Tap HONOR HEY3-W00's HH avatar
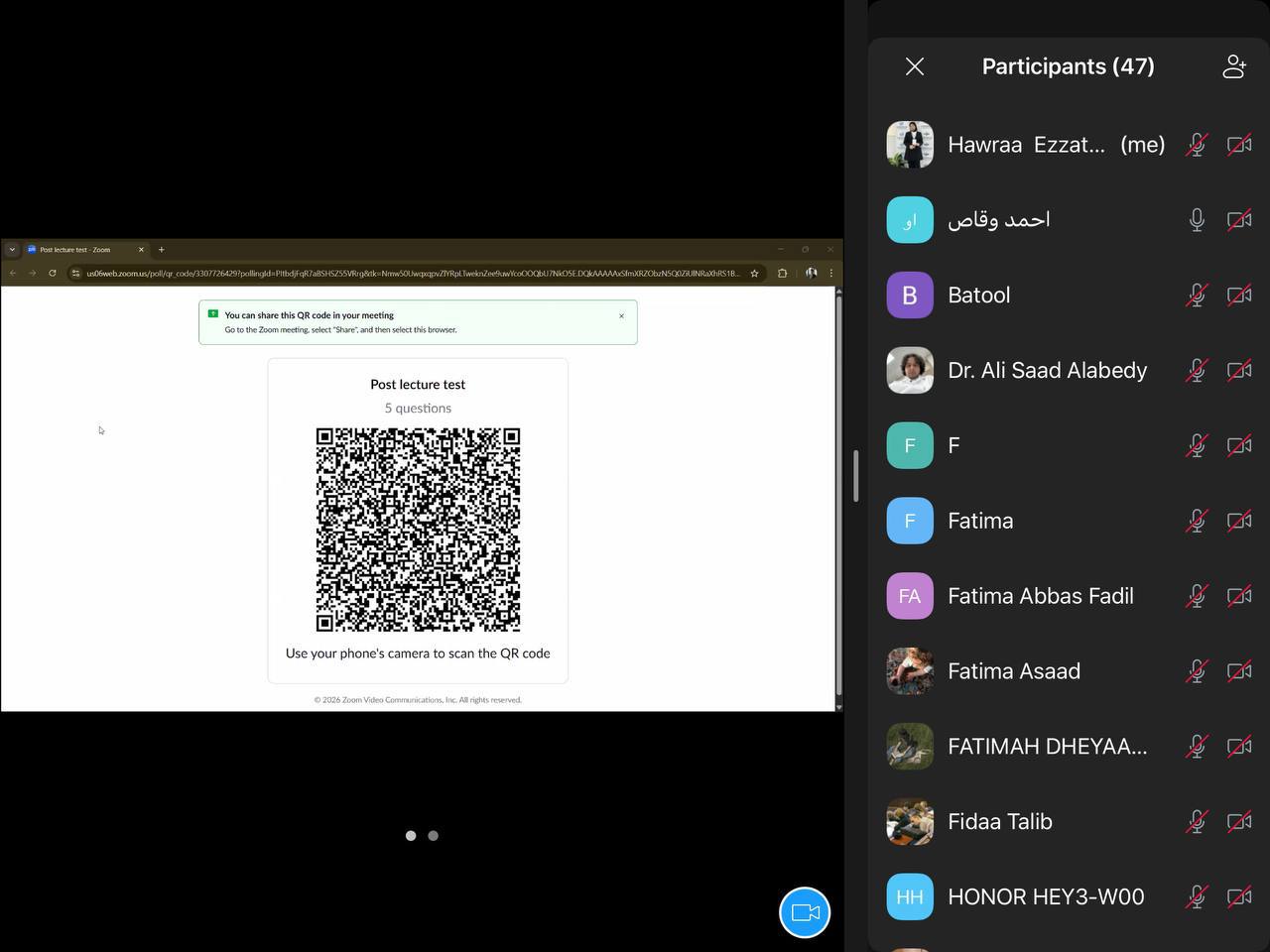1270x952 pixels. (910, 897)
